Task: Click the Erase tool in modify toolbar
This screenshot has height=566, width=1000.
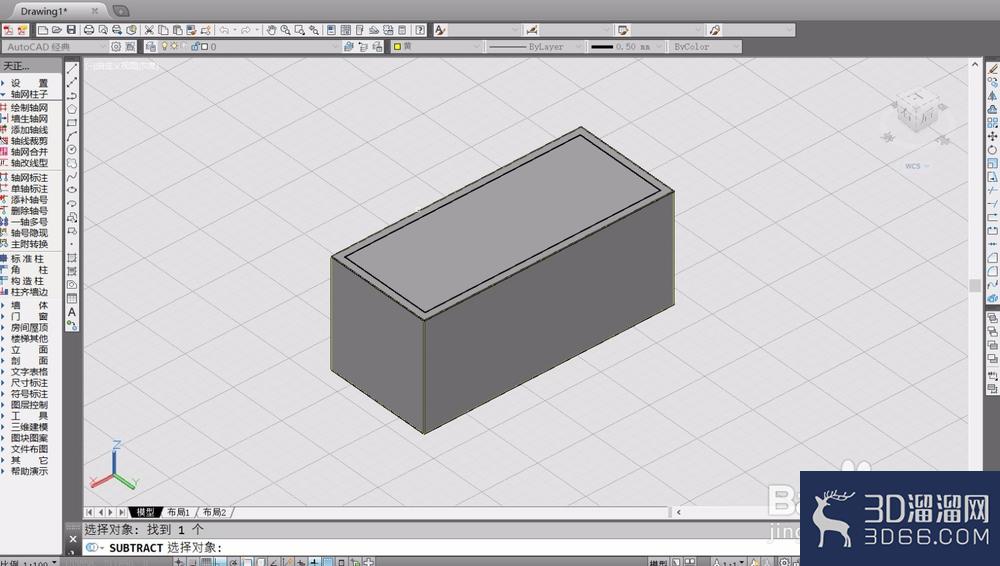Action: (992, 68)
